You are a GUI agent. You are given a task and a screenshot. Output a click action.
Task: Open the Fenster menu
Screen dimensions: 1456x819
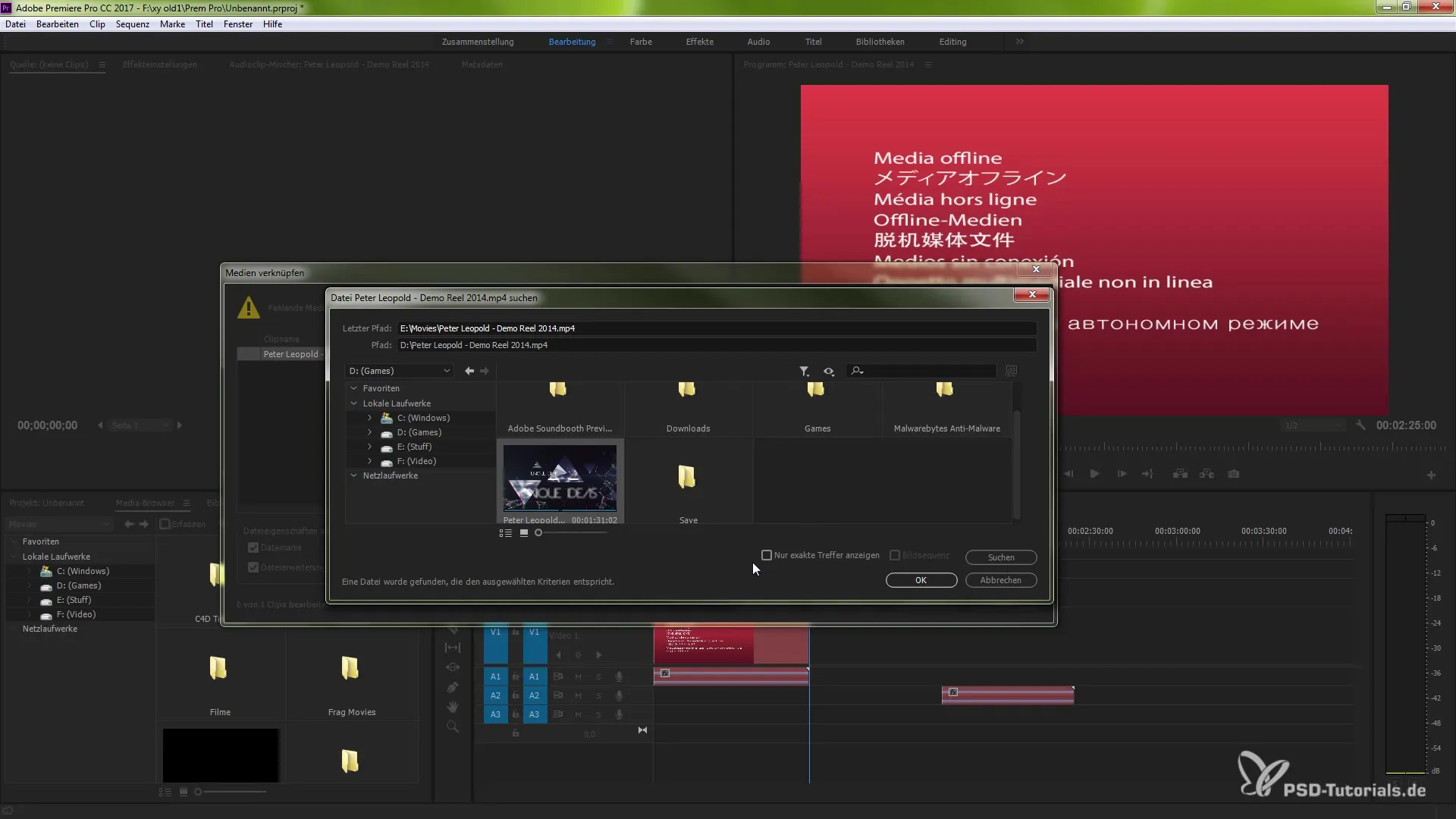tap(238, 24)
